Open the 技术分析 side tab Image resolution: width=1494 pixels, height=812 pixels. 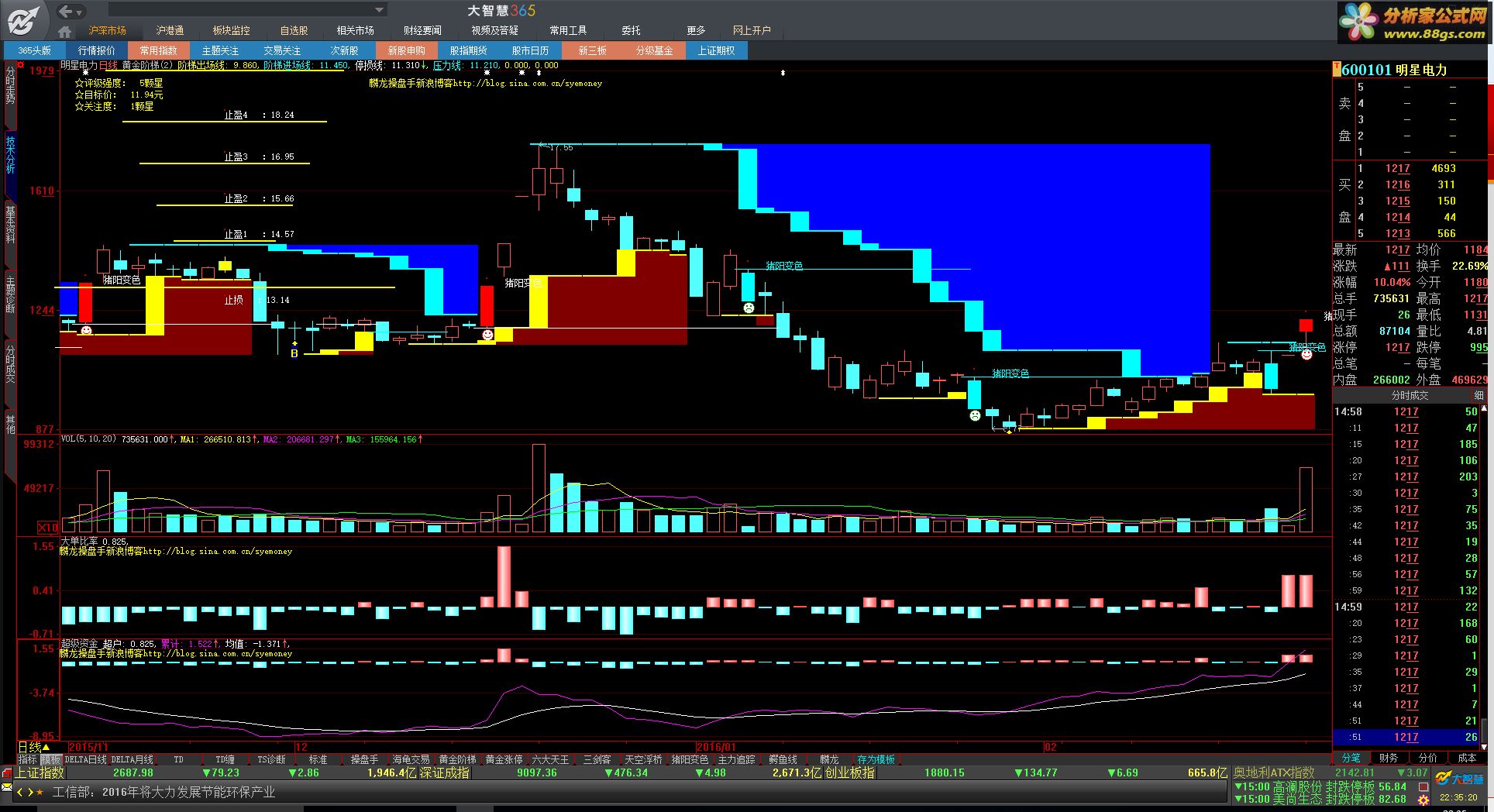click(10, 154)
